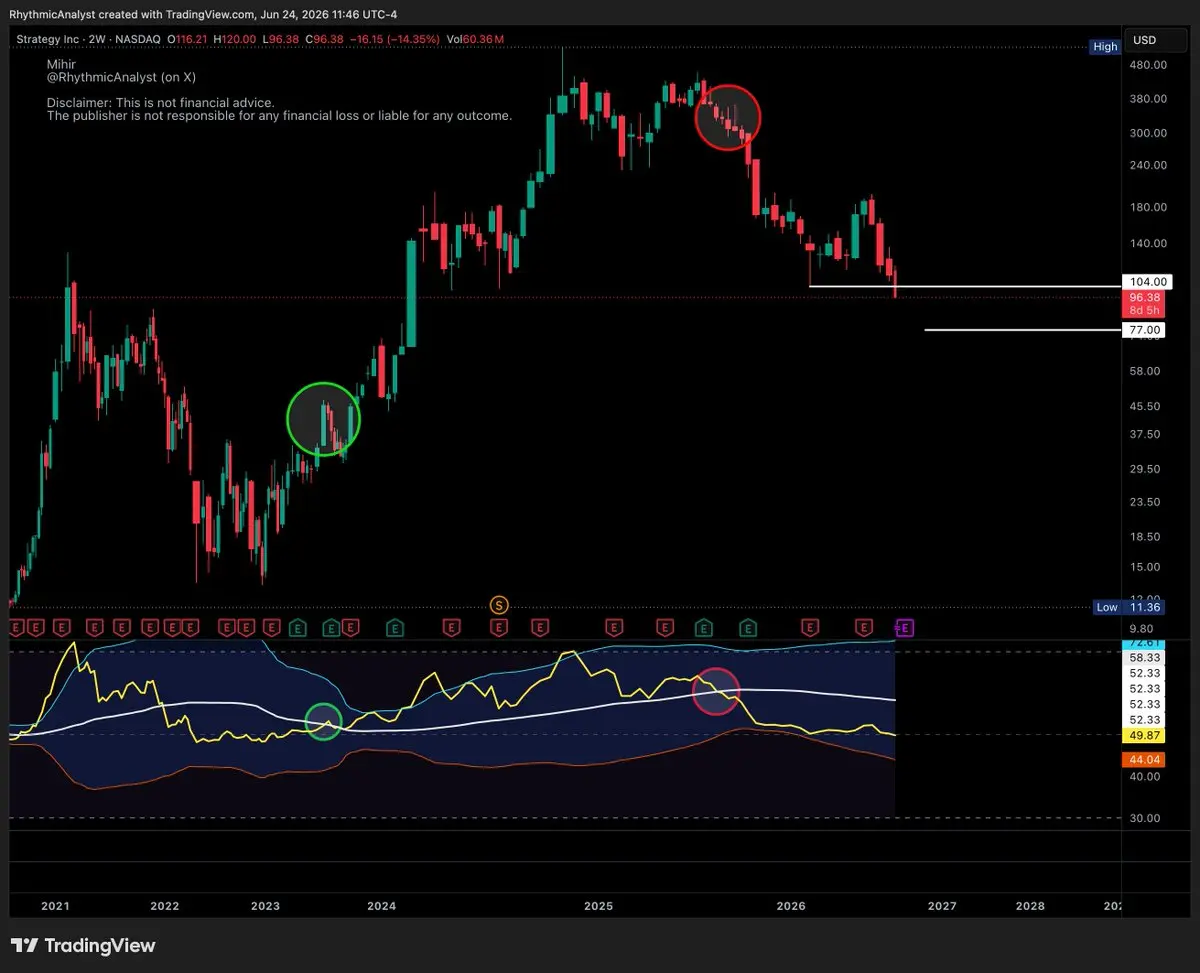Click the 480.00 price axis value
The image size is (1200, 973).
(x=1147, y=65)
